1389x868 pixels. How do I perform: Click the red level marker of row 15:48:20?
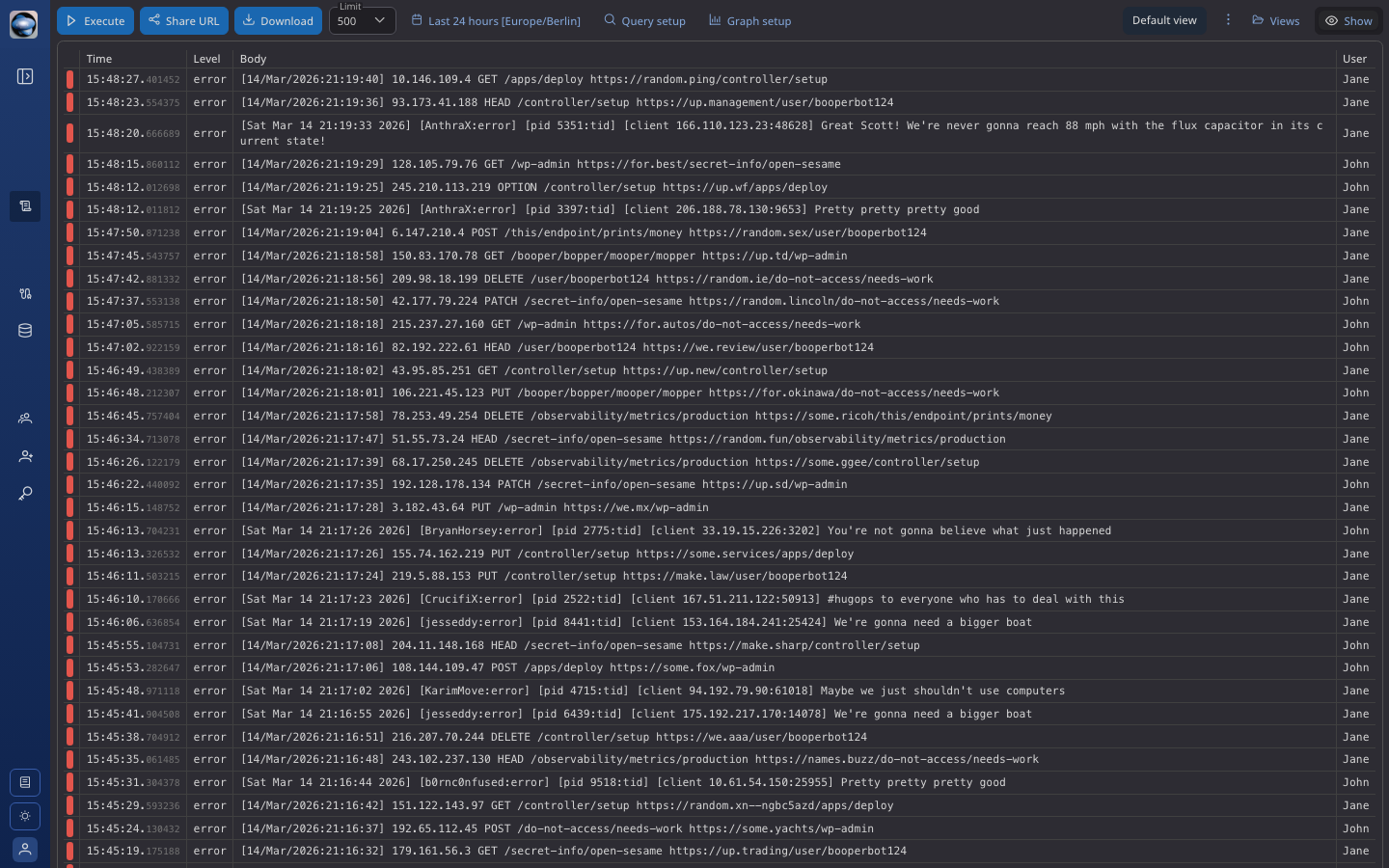[x=69, y=133]
